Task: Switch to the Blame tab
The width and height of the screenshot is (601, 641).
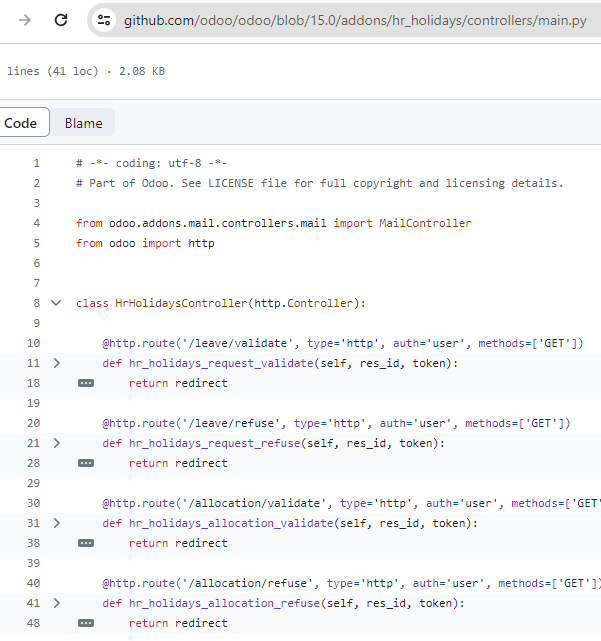Action: tap(83, 123)
